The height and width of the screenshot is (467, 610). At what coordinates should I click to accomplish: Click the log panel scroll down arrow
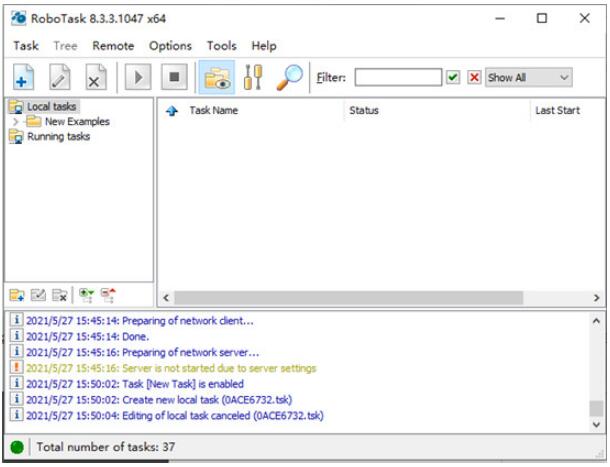tap(596, 424)
